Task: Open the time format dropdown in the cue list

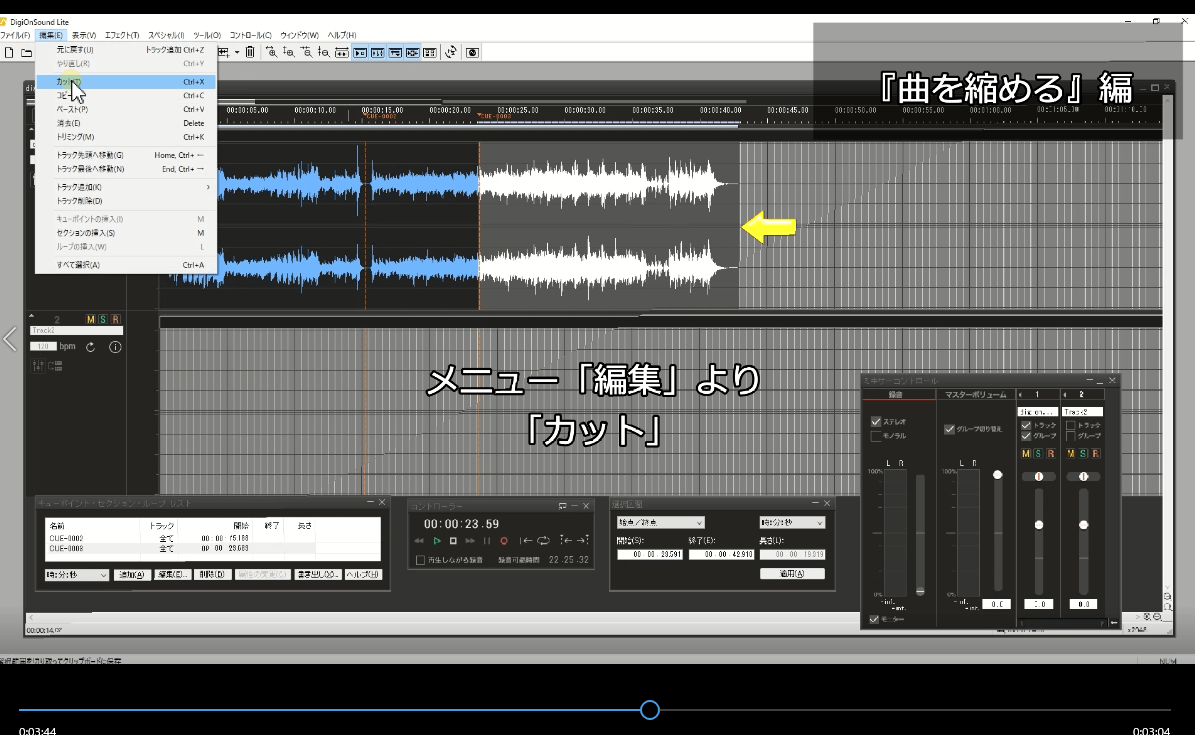Action: tap(77, 573)
